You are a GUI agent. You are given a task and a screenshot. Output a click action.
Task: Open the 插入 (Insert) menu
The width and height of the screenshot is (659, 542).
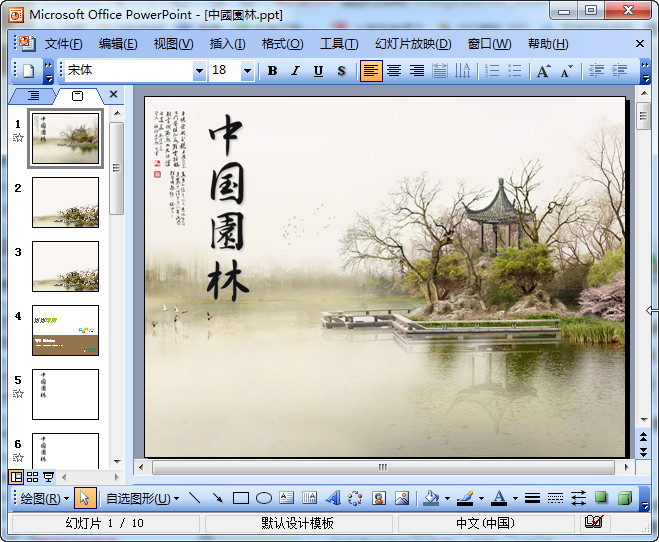pyautogui.click(x=227, y=44)
